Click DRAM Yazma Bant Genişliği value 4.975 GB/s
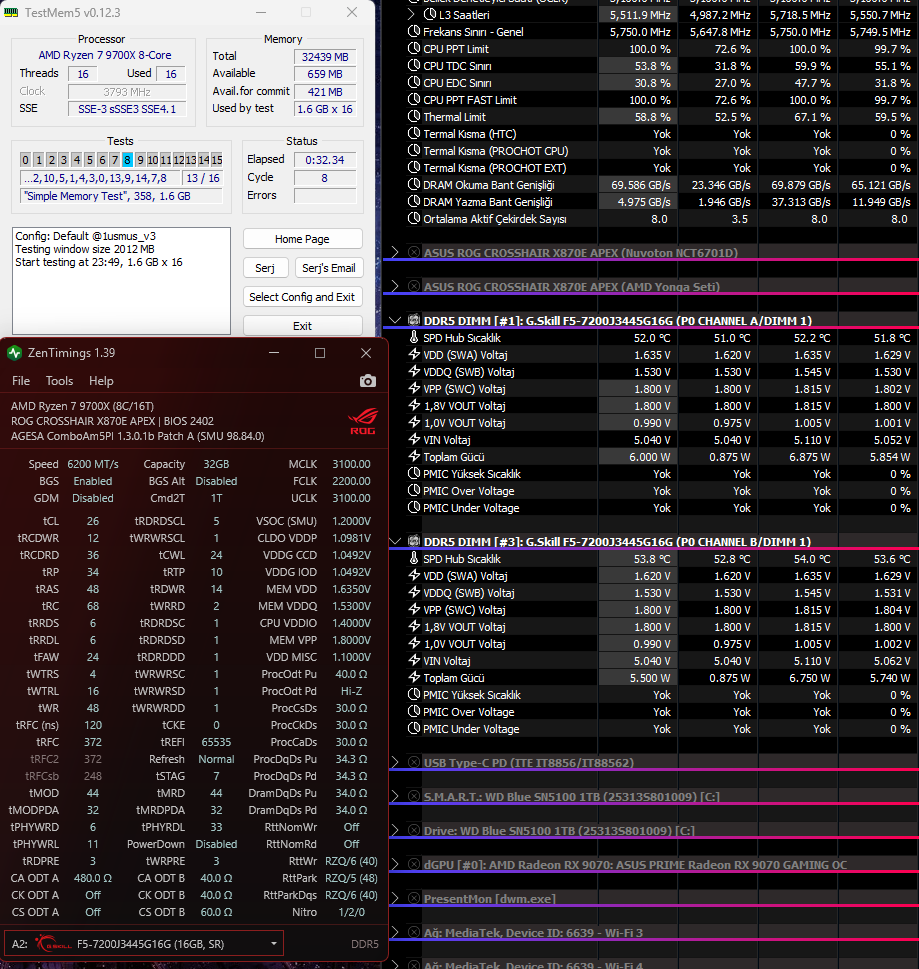 [x=644, y=201]
